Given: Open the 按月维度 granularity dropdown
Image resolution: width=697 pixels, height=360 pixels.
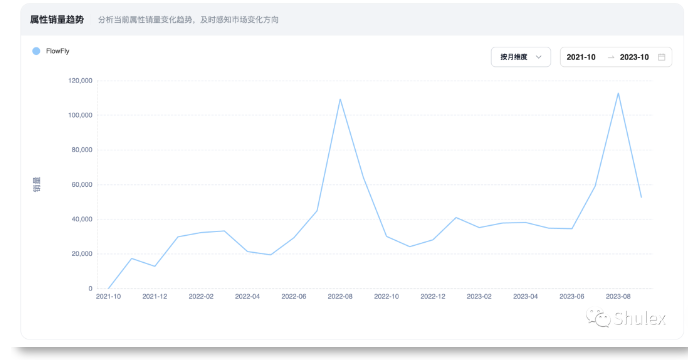Looking at the screenshot, I should (x=521, y=57).
